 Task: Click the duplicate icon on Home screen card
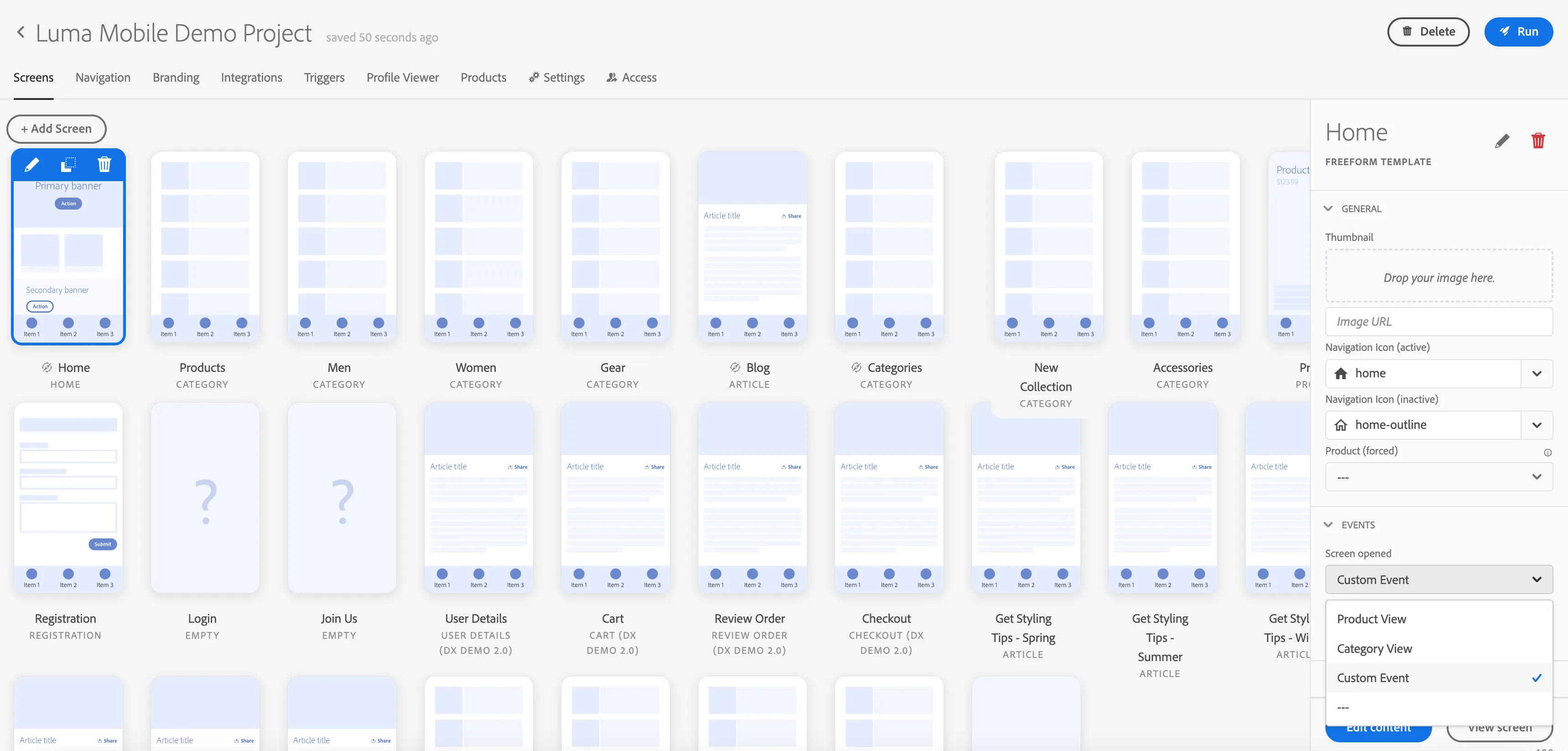(68, 164)
